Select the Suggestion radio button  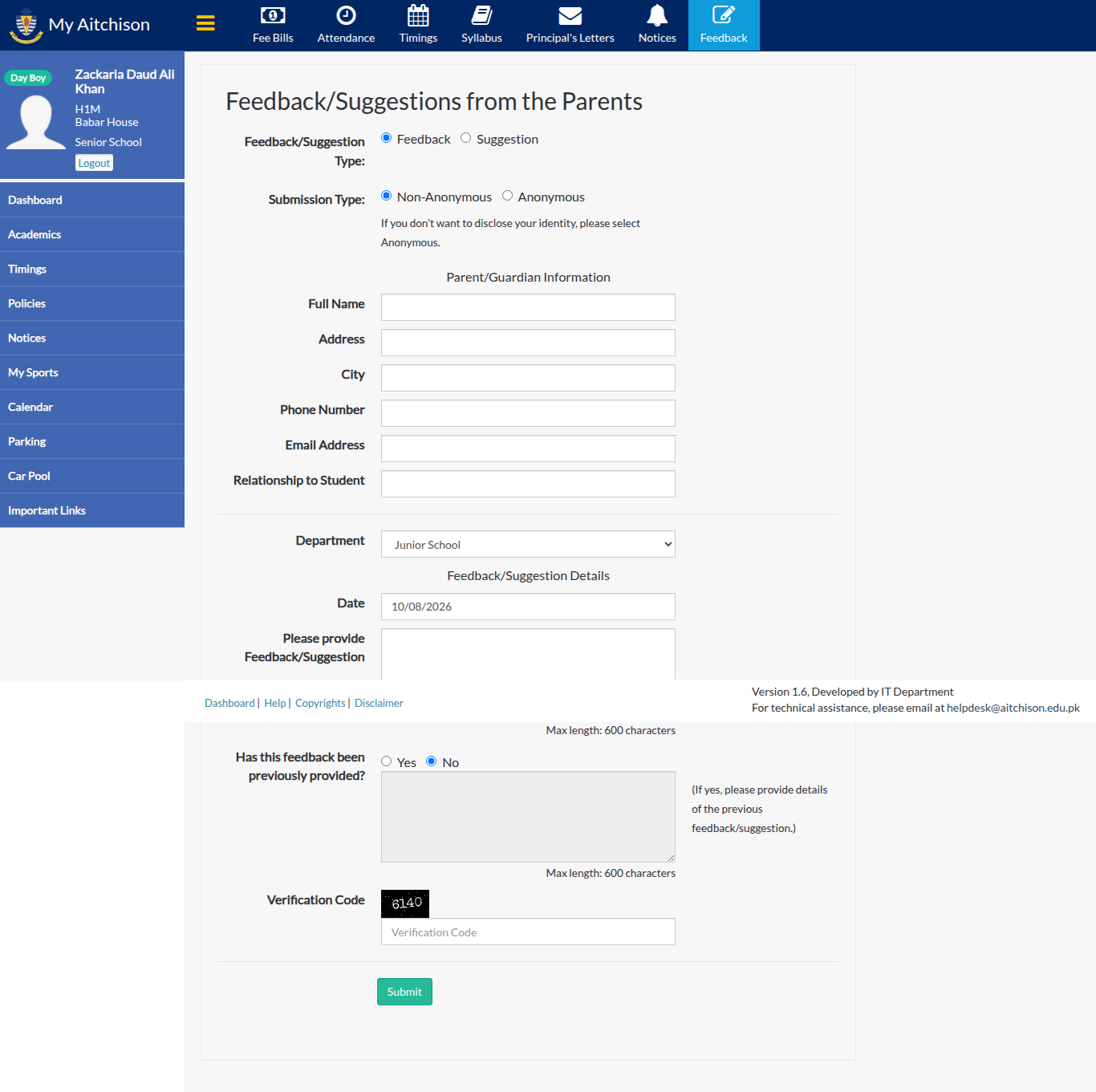pos(465,138)
